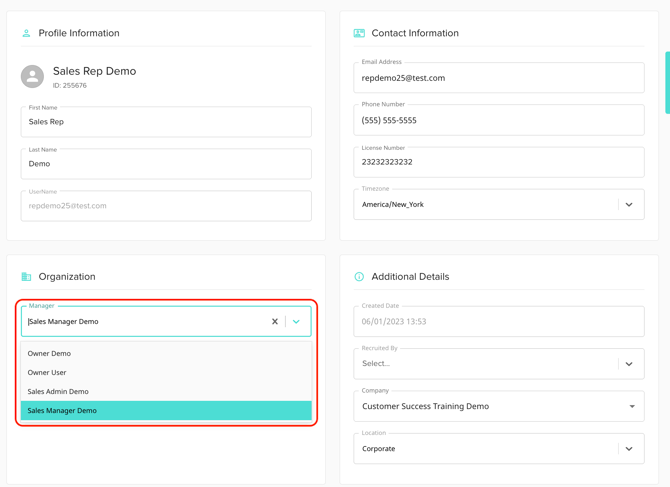Image resolution: width=670 pixels, height=487 pixels.
Task: Click the page's vertical scrollbar
Action: tap(667, 83)
